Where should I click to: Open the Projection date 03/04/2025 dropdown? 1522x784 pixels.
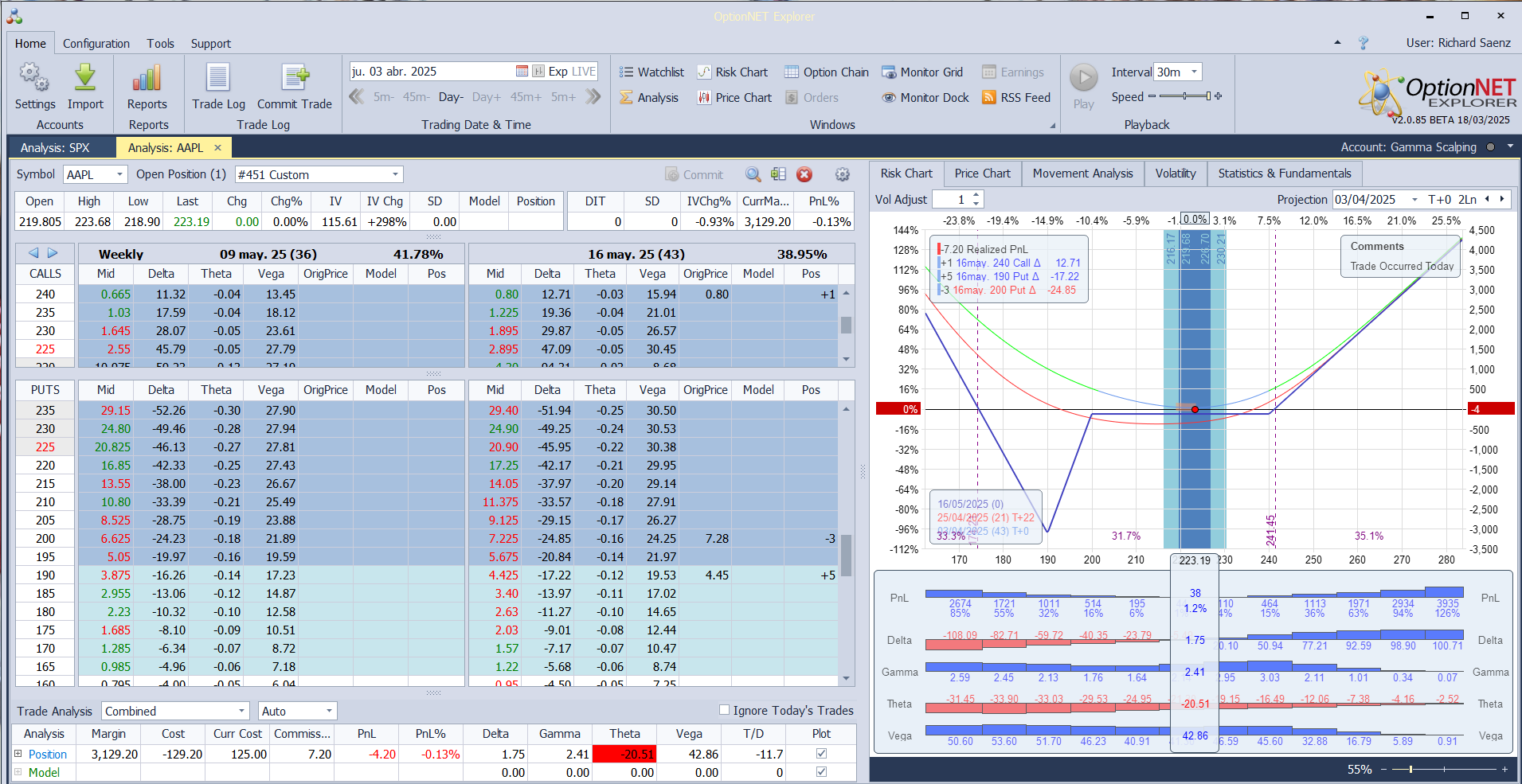click(x=1414, y=200)
